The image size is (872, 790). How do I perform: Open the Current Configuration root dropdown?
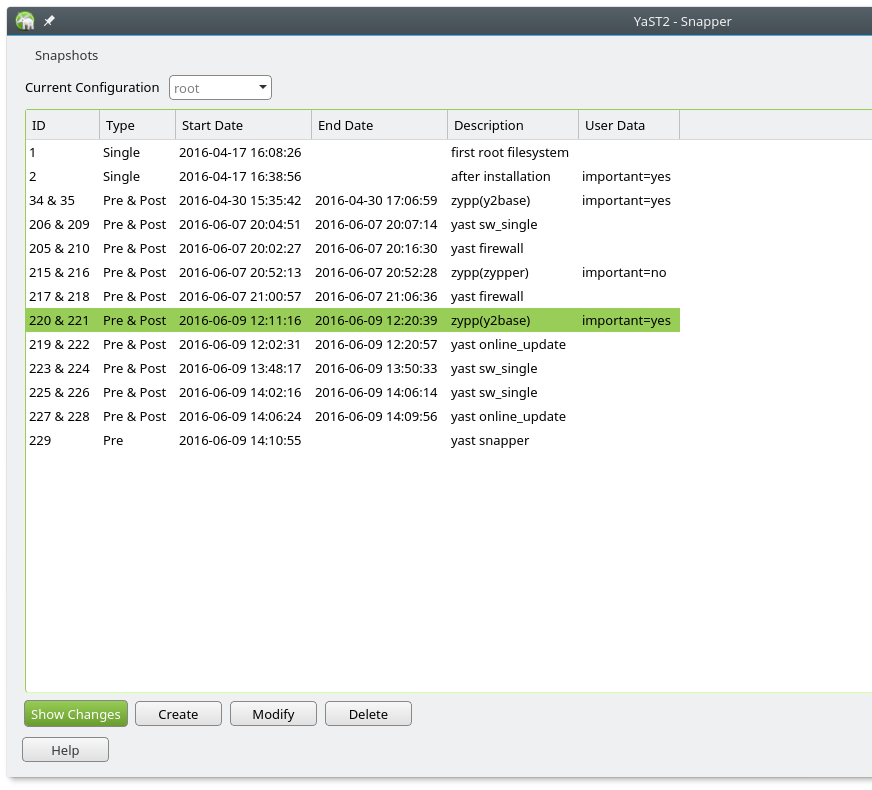[x=220, y=88]
